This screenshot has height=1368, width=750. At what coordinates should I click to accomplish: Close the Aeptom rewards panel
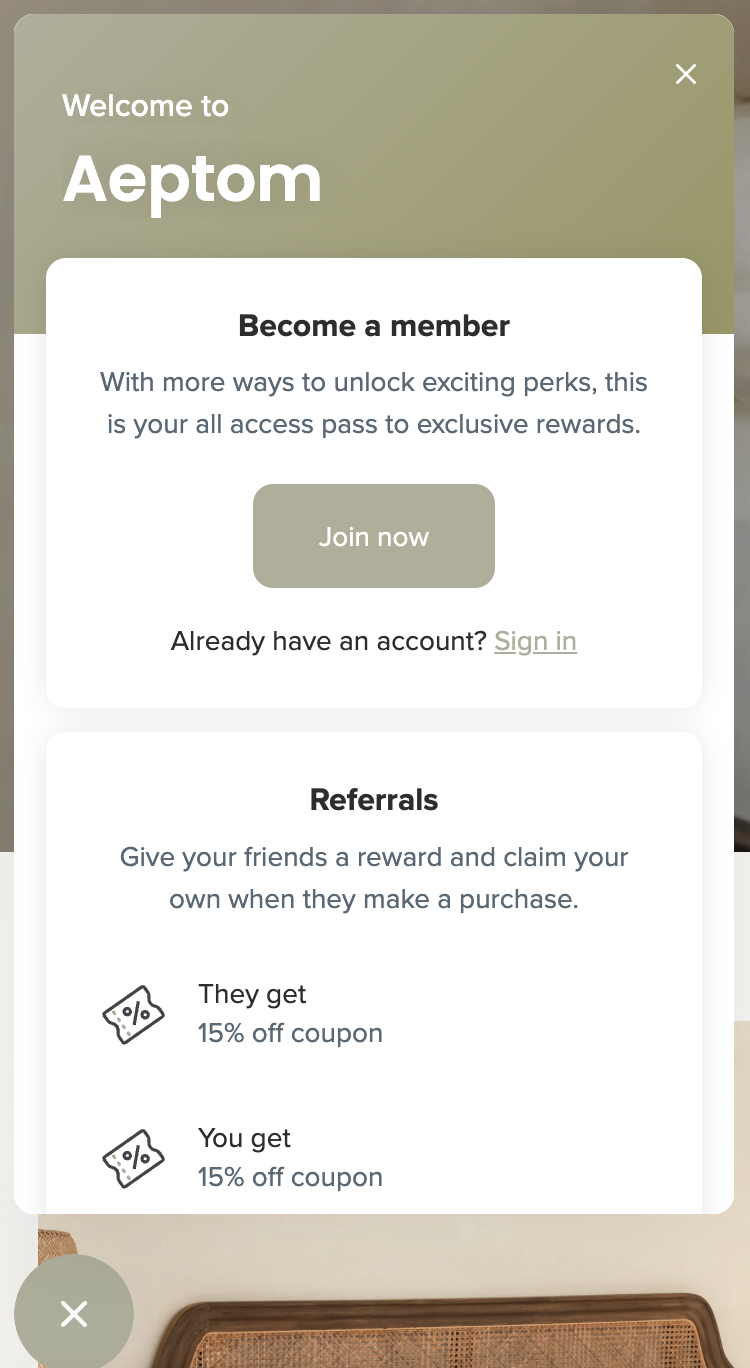pos(686,74)
